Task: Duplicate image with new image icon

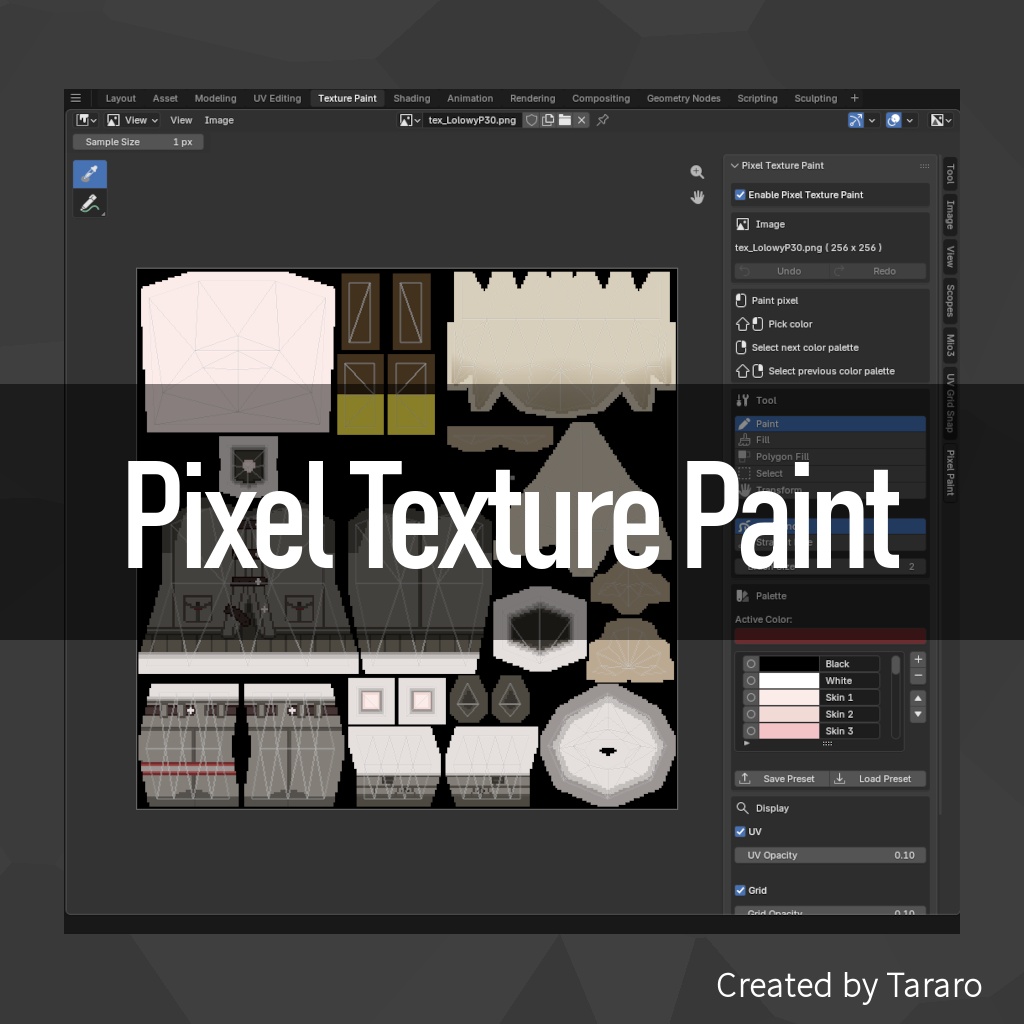Action: click(548, 120)
